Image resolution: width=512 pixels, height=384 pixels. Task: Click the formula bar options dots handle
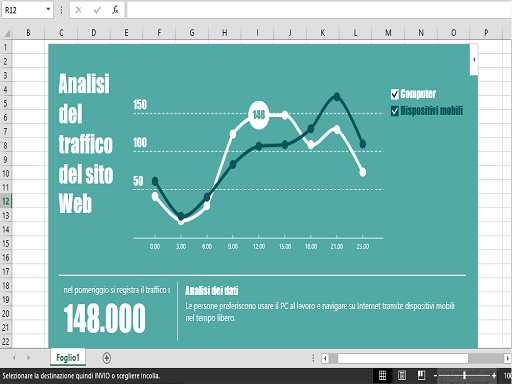coord(61,10)
